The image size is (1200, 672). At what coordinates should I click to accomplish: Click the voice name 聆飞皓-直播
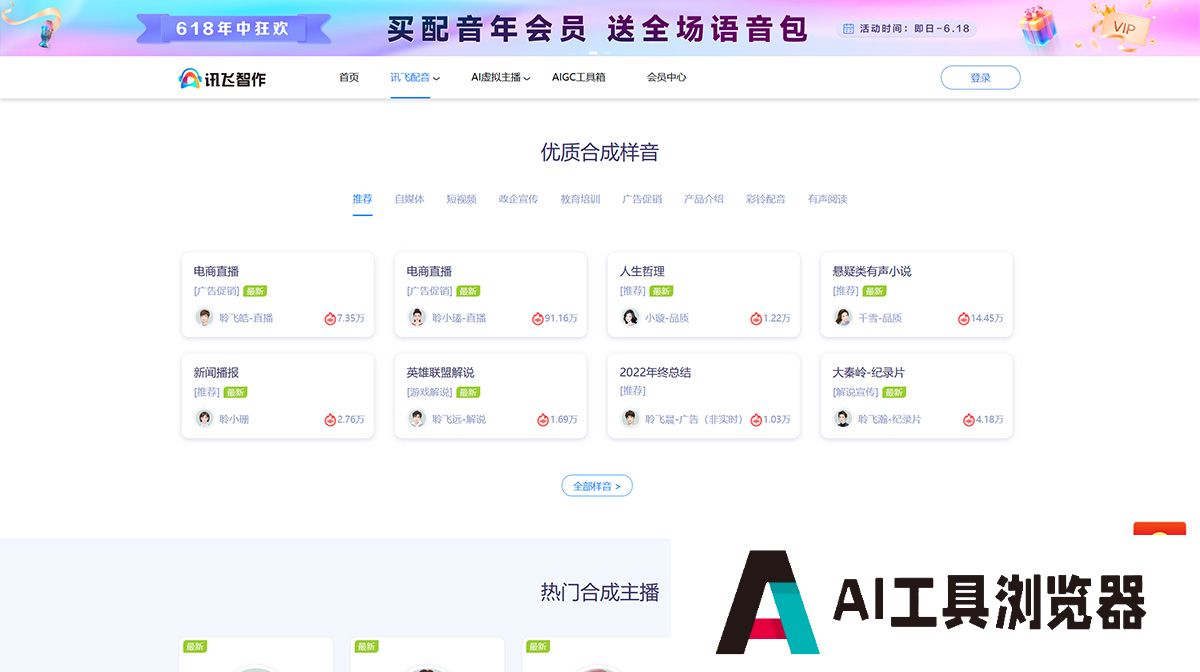point(246,318)
